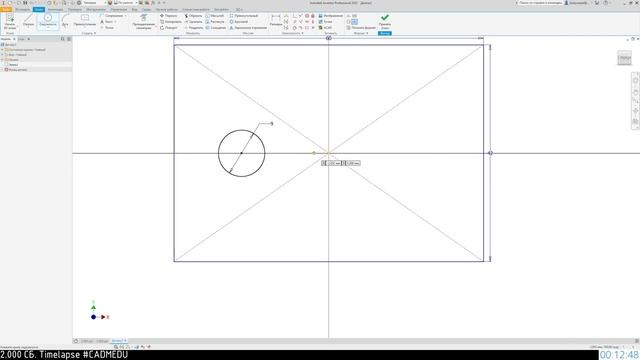This screenshot has height=360, width=640.
Task: Select the active Sketch (Эскиз) ribbon tab
Action: pyautogui.click(x=39, y=9)
